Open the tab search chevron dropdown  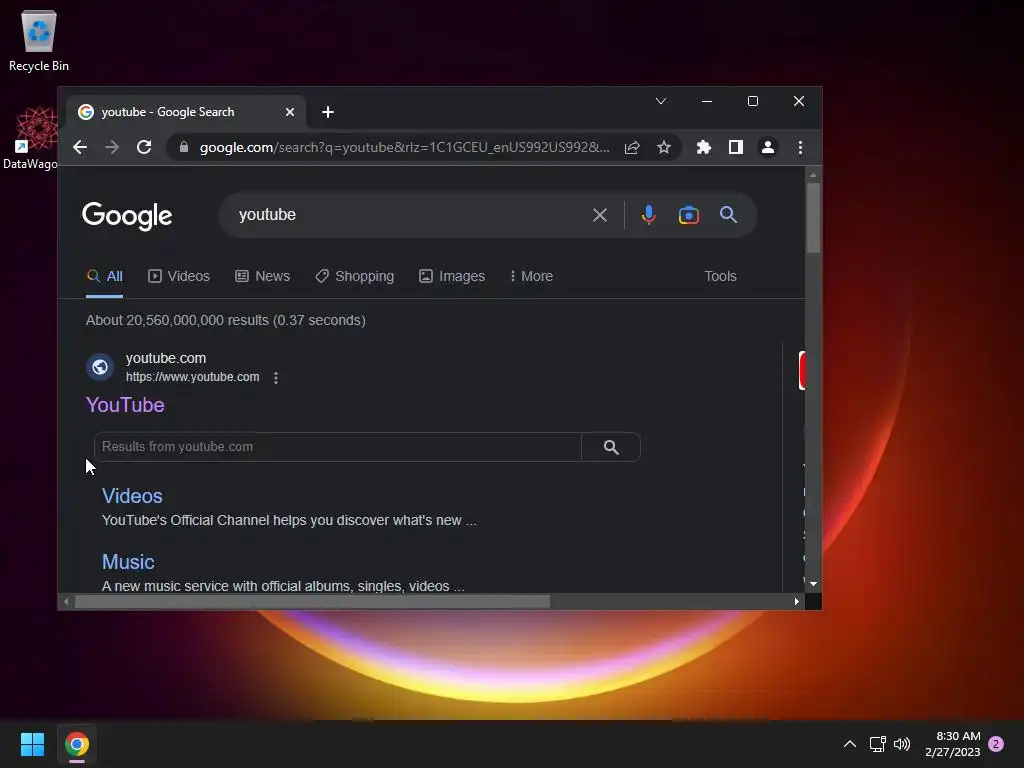pos(661,101)
